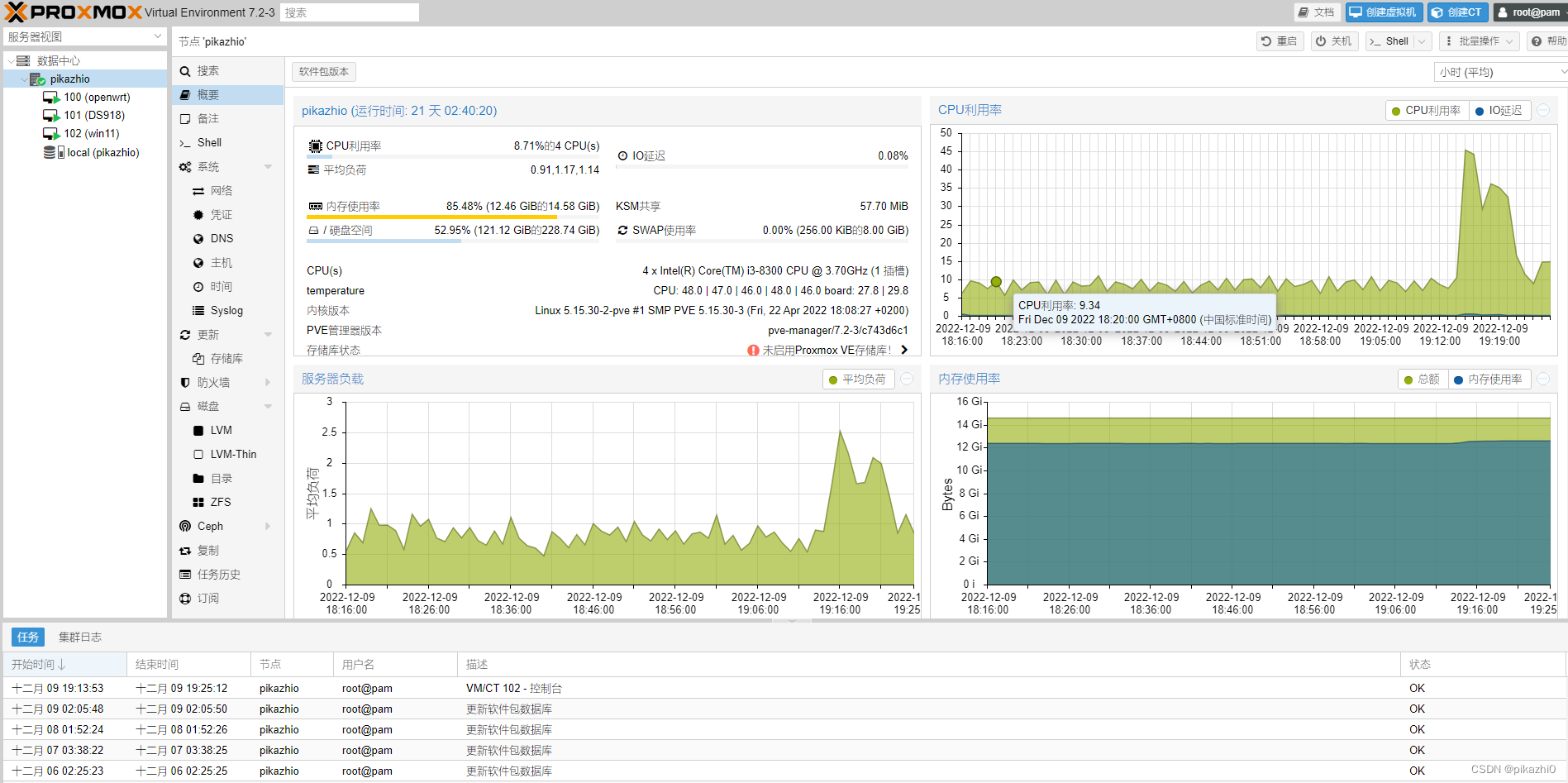Open the ZFS grid item
Screen dimensions: 1568x783
coord(227,503)
